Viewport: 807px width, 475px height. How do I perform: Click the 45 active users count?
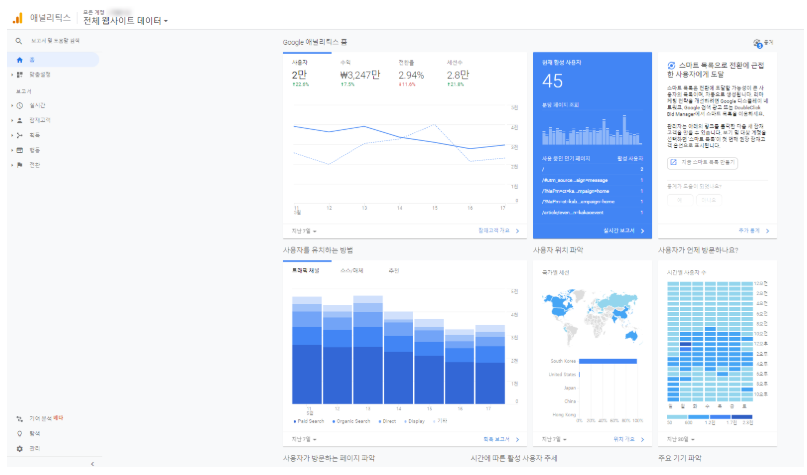(x=552, y=81)
